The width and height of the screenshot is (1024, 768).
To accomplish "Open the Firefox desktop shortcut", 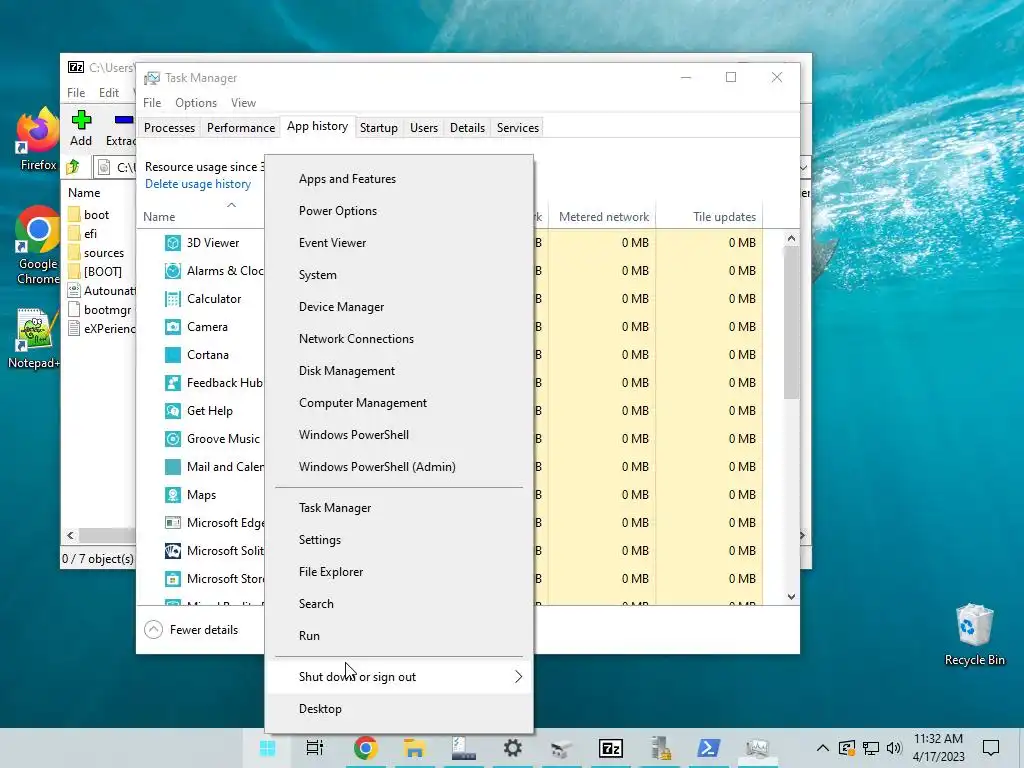I will tap(38, 140).
